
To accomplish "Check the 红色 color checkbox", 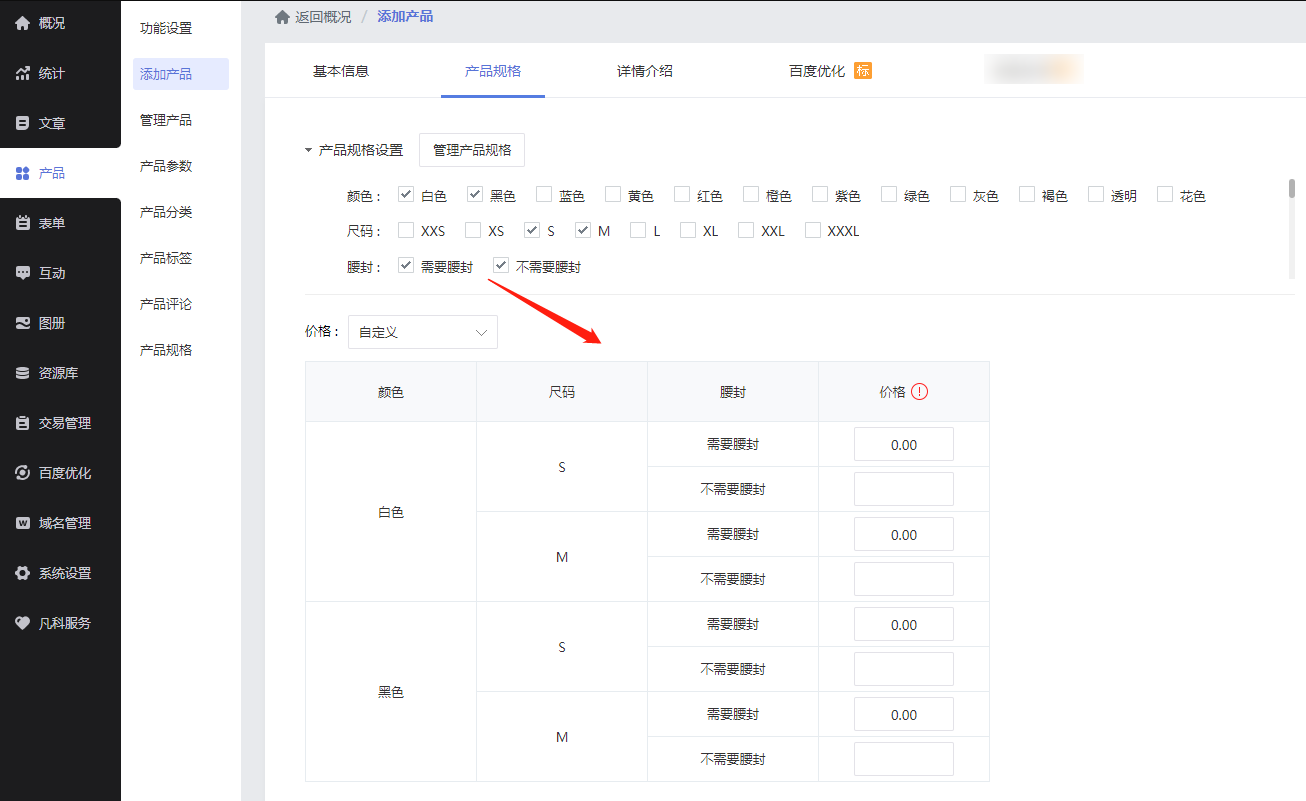I will (682, 195).
